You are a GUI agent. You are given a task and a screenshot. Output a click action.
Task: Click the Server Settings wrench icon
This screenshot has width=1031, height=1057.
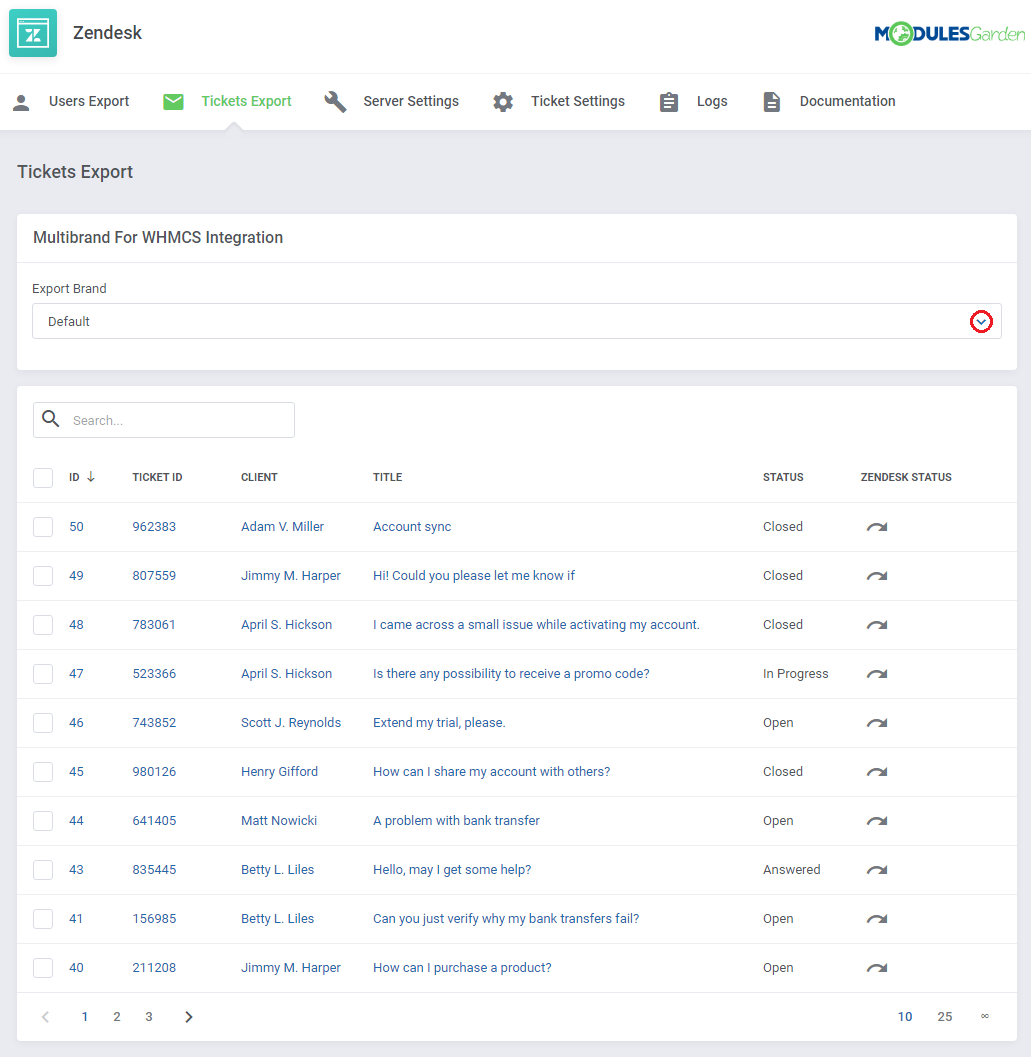pos(335,102)
